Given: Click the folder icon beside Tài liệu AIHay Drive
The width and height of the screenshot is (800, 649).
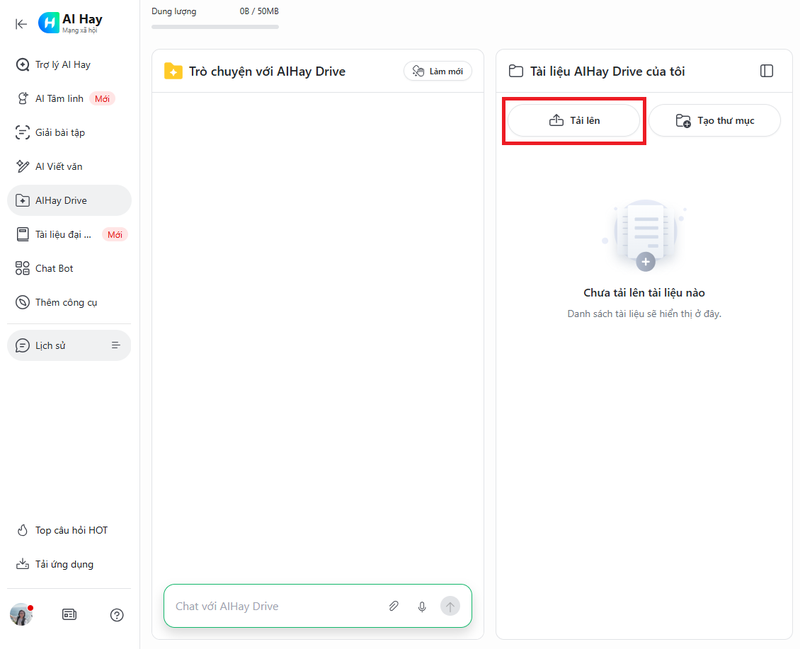Looking at the screenshot, I should 516,71.
